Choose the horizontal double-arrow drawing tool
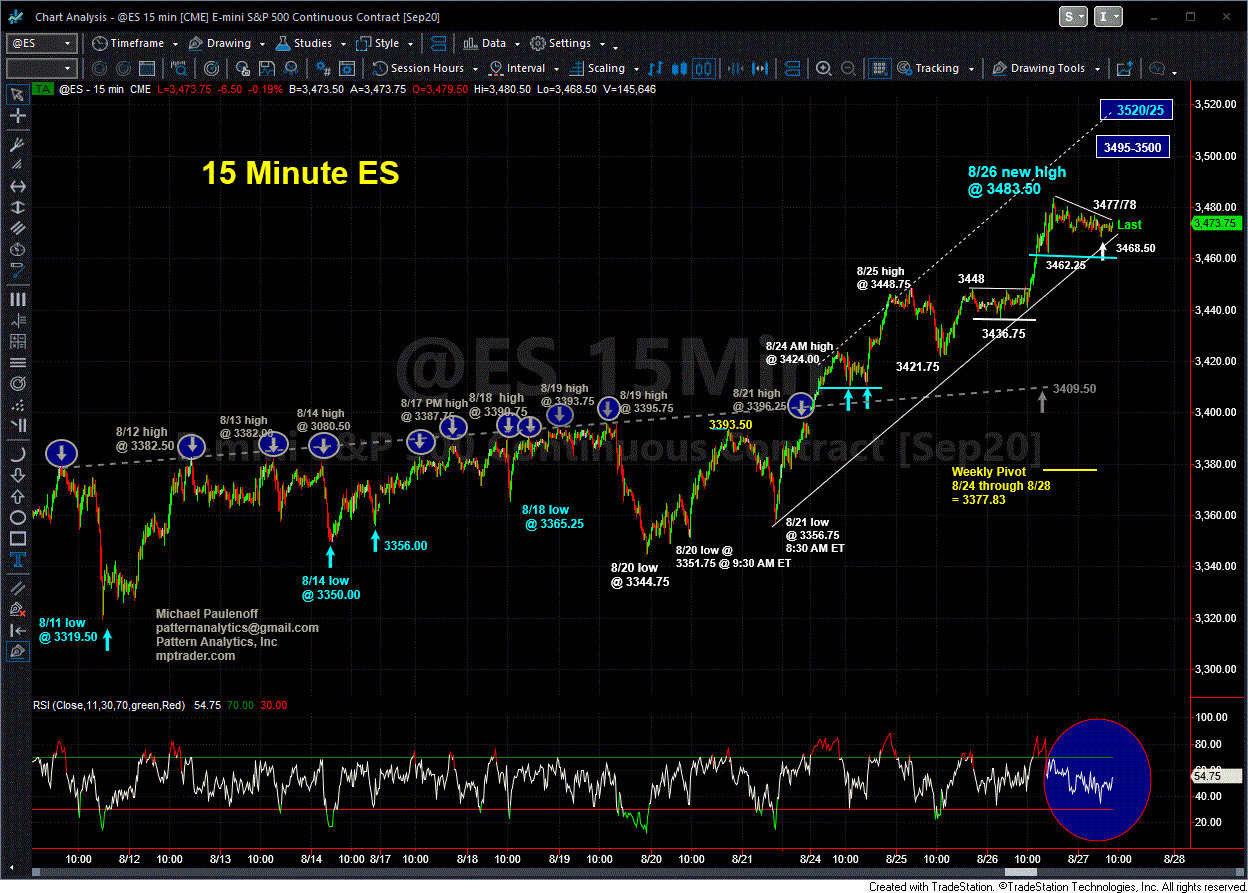 pos(17,187)
